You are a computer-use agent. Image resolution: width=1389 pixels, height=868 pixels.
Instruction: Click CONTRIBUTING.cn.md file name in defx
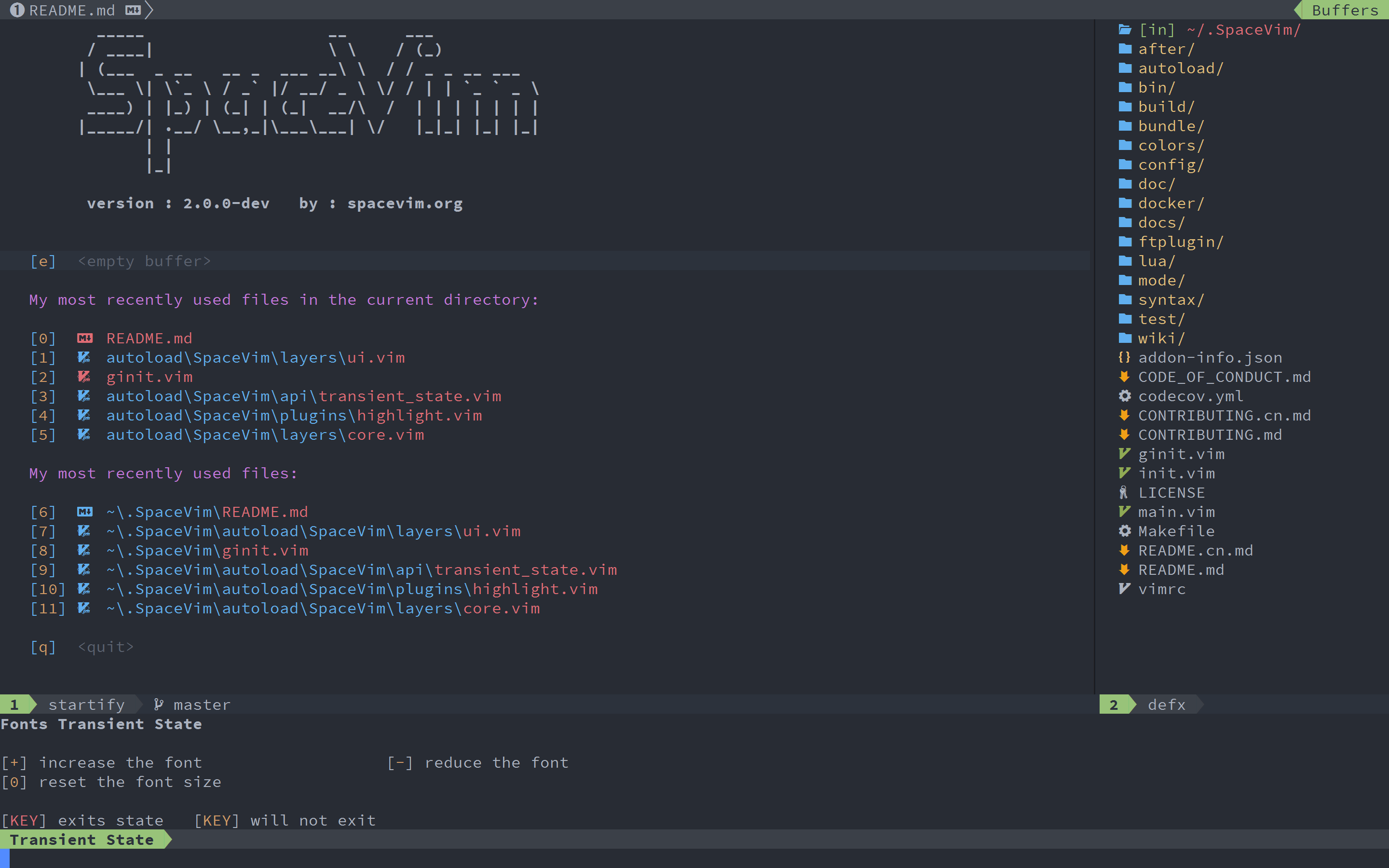[x=1224, y=415]
